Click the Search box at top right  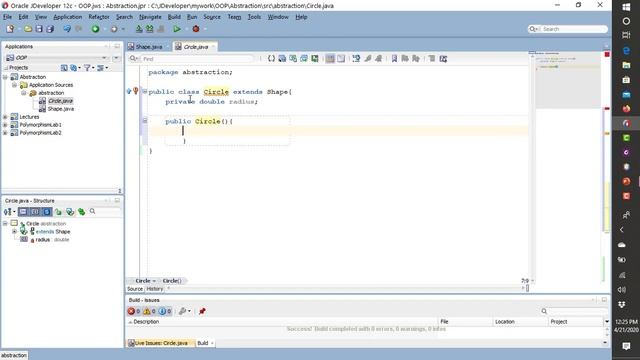568,29
